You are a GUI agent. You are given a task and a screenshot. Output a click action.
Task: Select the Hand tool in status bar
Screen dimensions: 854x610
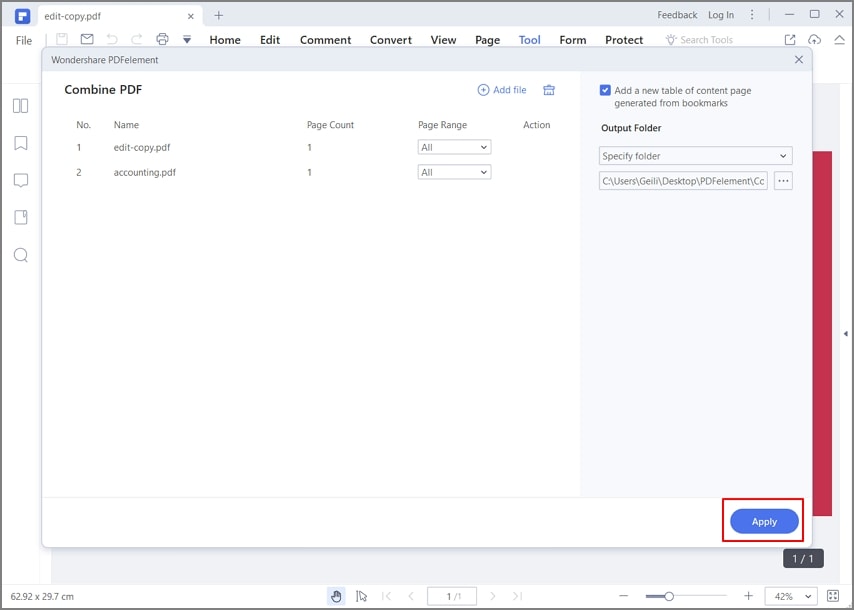tap(336, 595)
